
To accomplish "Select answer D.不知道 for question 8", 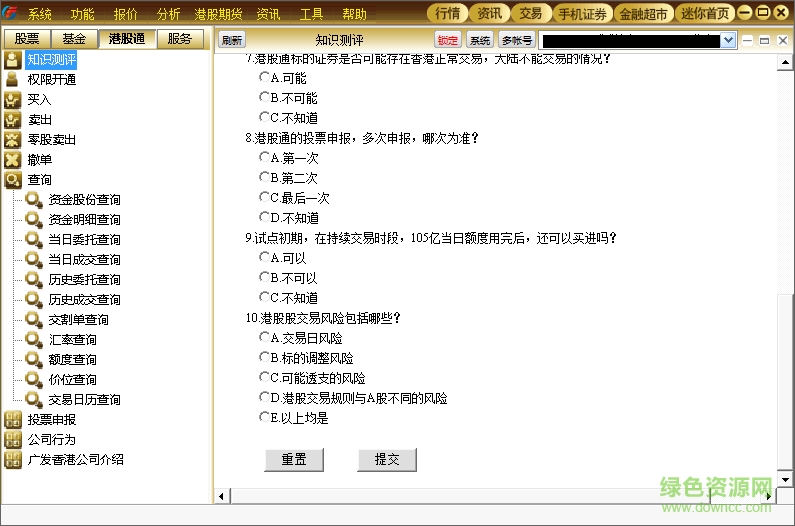I will [x=264, y=217].
